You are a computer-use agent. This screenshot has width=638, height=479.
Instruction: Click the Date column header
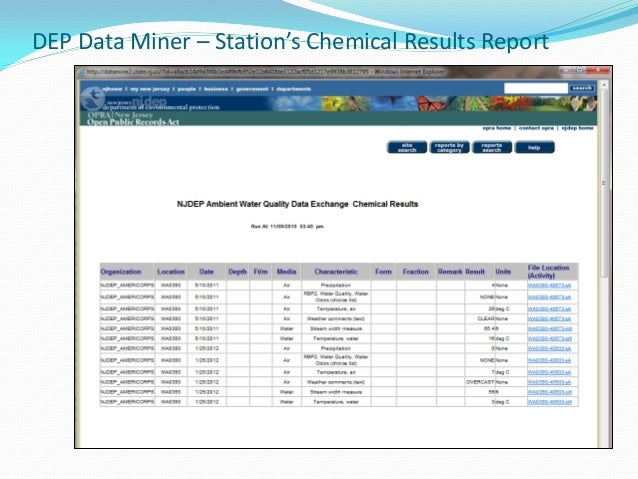coord(207,272)
